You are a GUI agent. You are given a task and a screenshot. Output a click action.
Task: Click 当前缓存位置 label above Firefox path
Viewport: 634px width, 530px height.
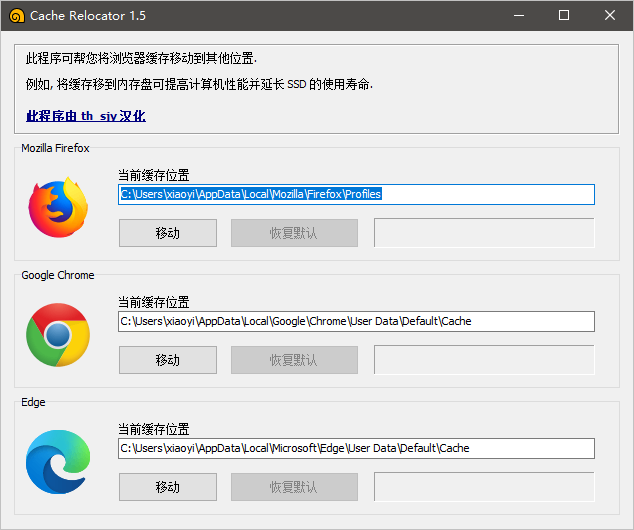pyautogui.click(x=154, y=175)
